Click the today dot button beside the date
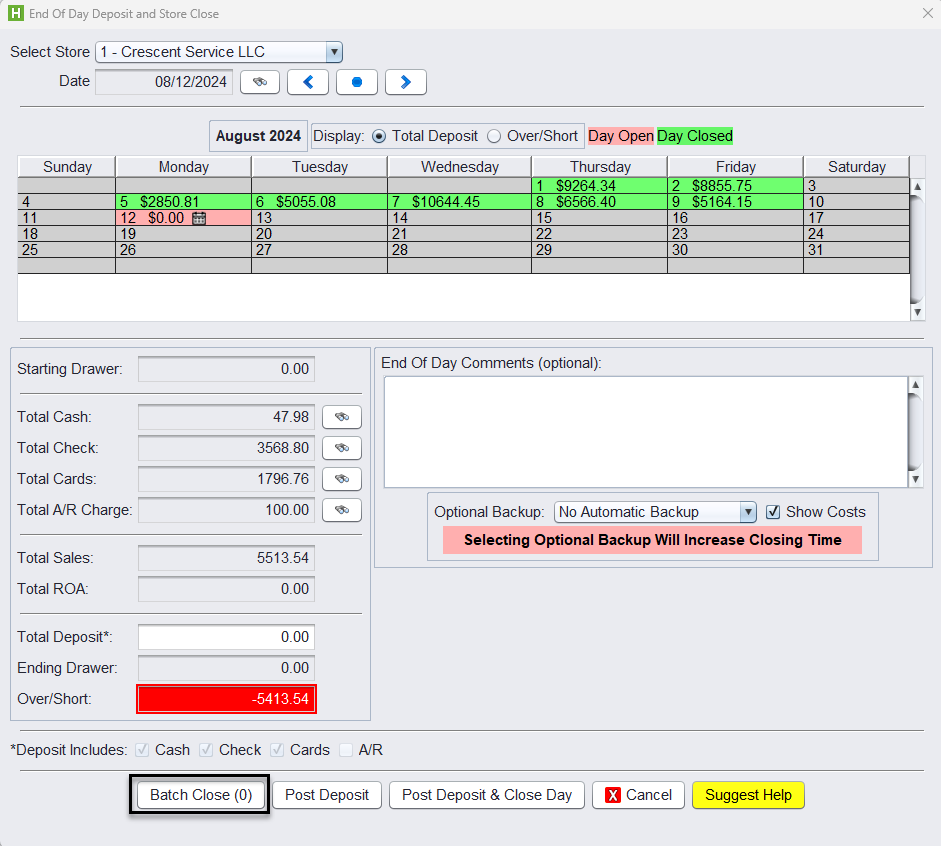The image size is (941, 846). pos(357,82)
